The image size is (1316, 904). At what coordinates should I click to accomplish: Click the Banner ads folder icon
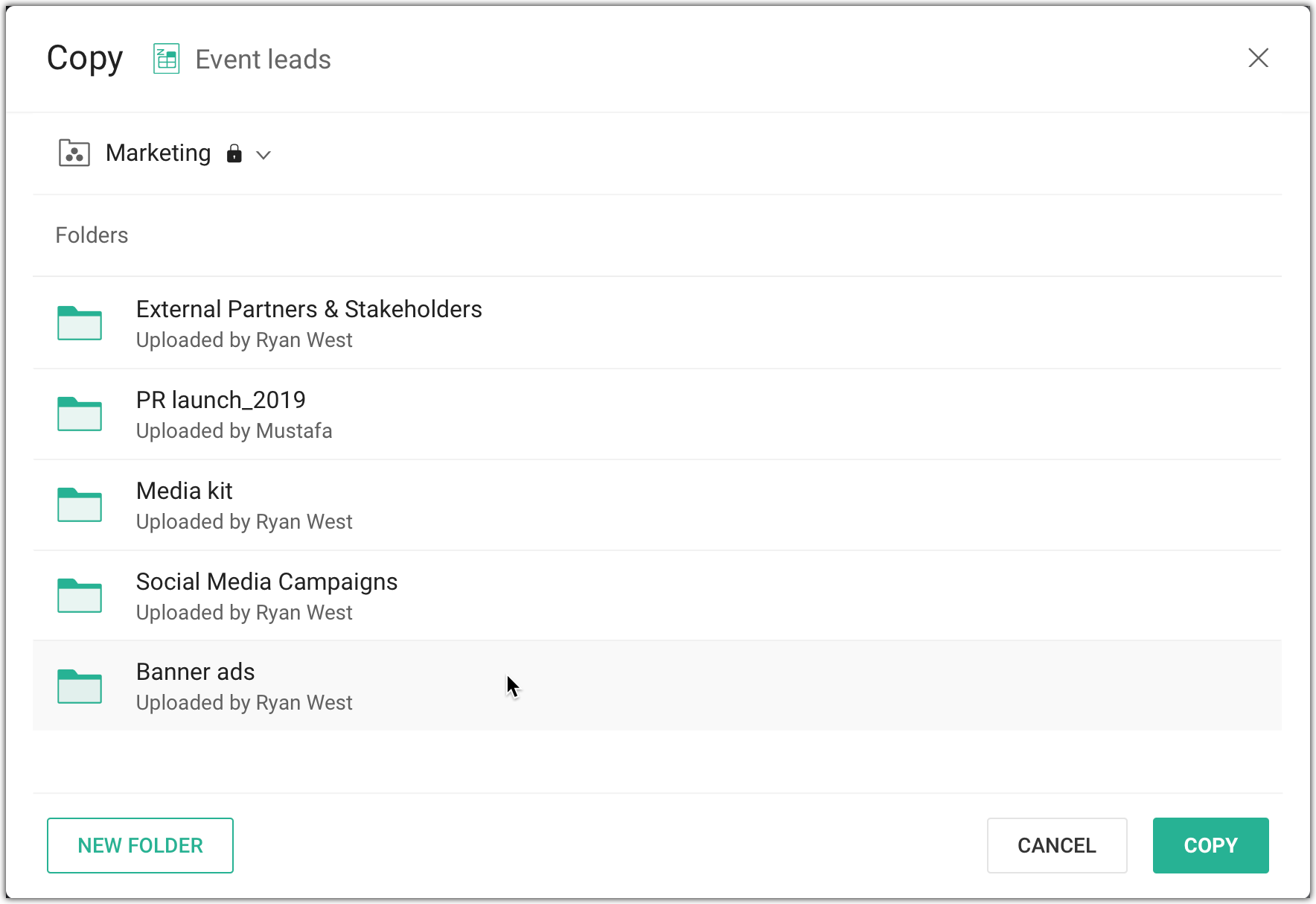[80, 687]
